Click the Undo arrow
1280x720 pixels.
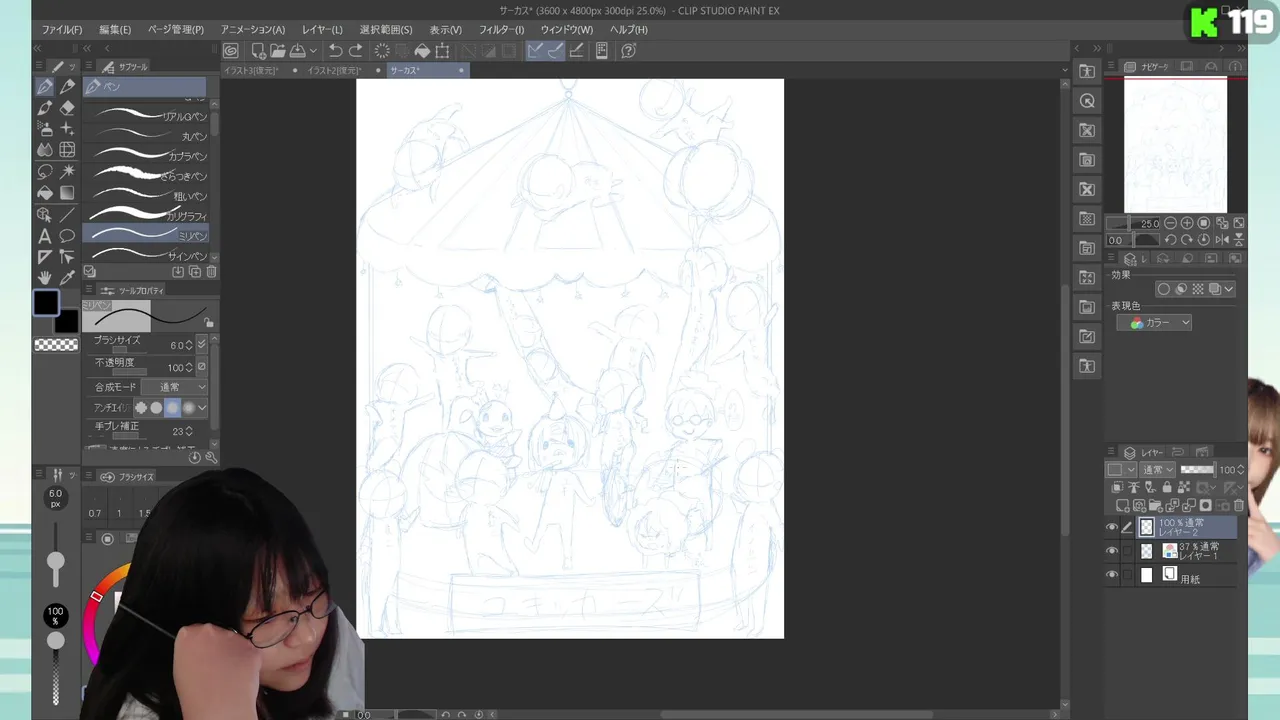click(336, 51)
